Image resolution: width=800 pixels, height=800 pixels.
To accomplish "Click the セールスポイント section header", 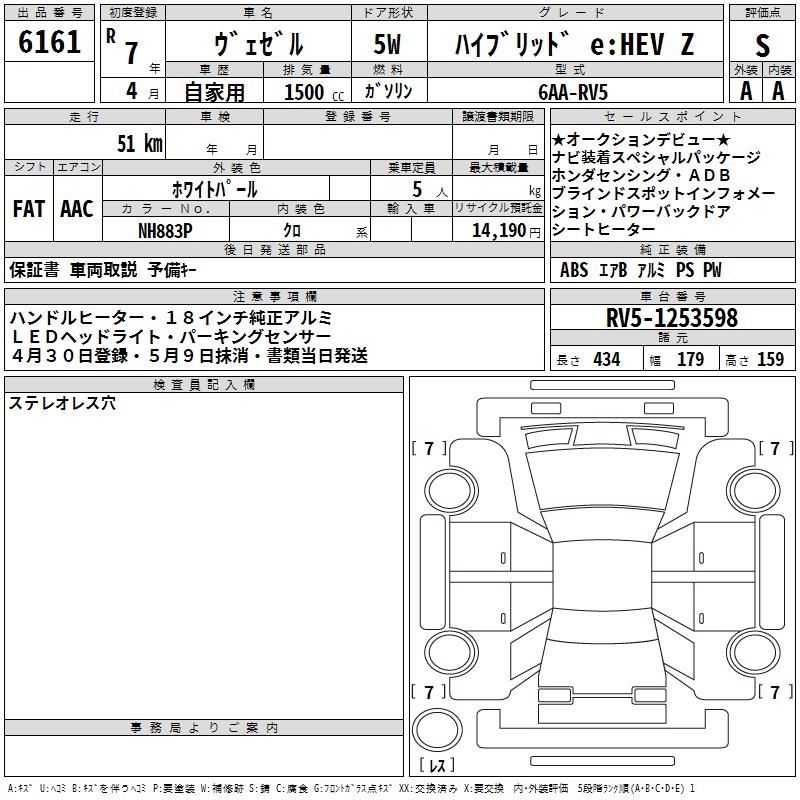I will 672,117.
